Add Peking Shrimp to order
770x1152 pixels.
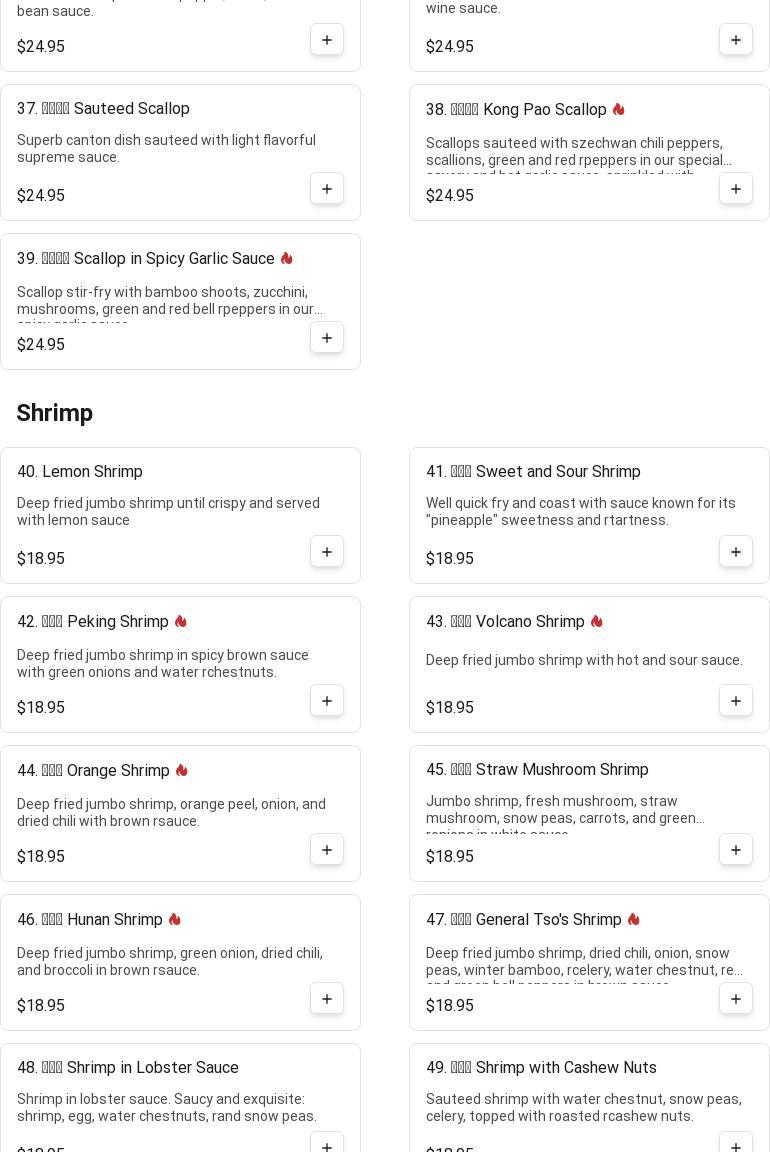327,701
